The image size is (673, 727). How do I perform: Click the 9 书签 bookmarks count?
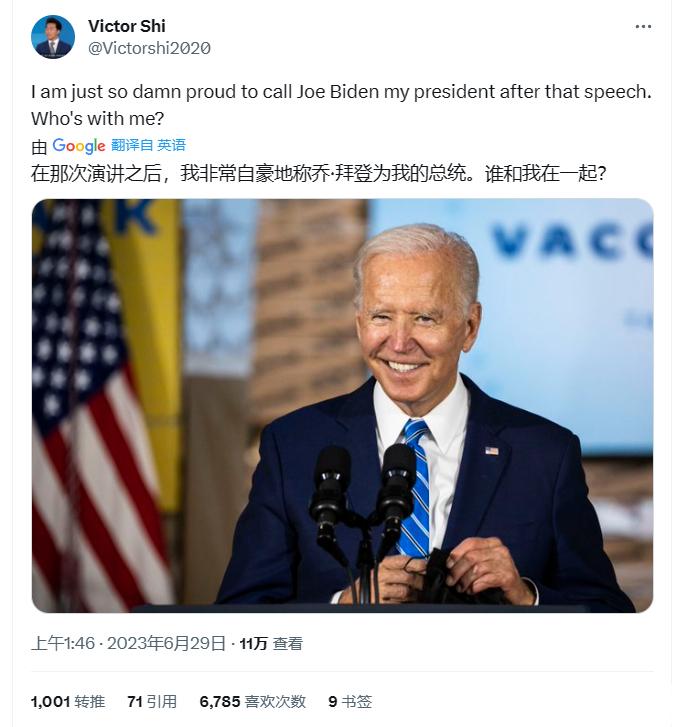(x=350, y=701)
